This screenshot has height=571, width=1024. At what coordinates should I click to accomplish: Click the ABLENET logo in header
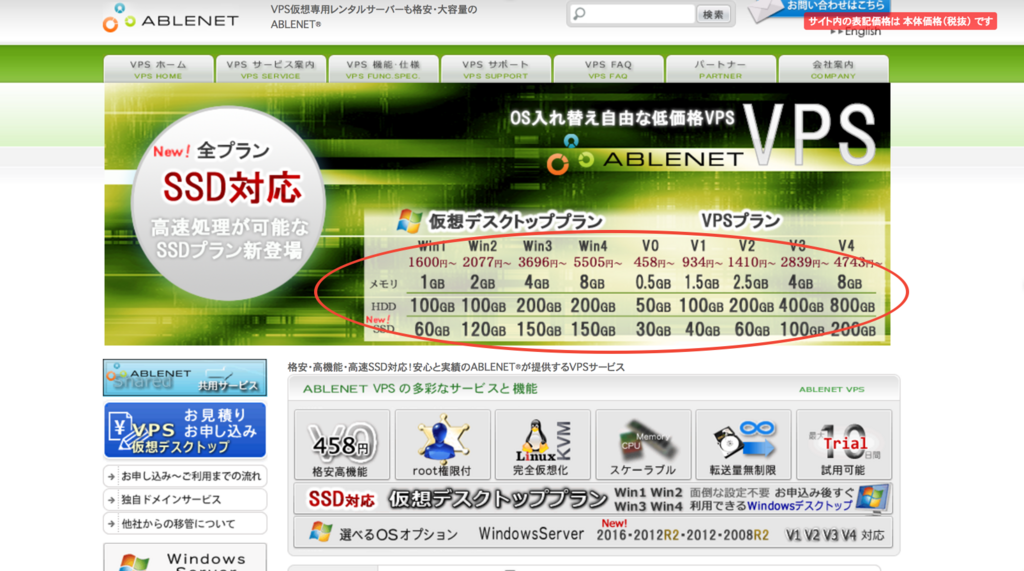pyautogui.click(x=171, y=18)
